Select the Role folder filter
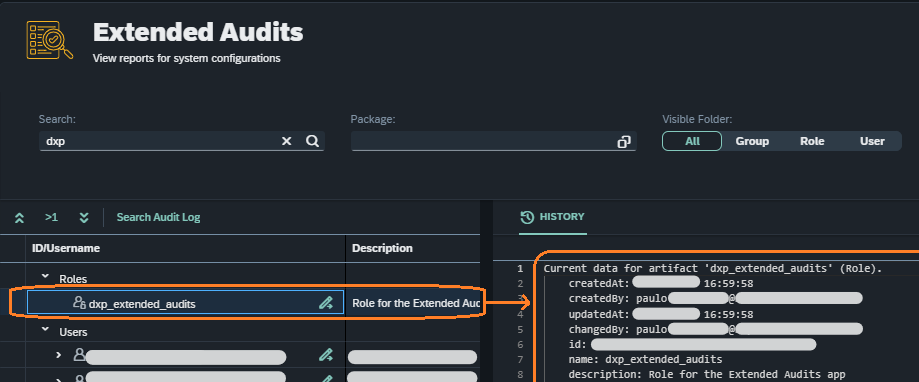Viewport: 919px width, 382px height. pyautogui.click(x=812, y=141)
